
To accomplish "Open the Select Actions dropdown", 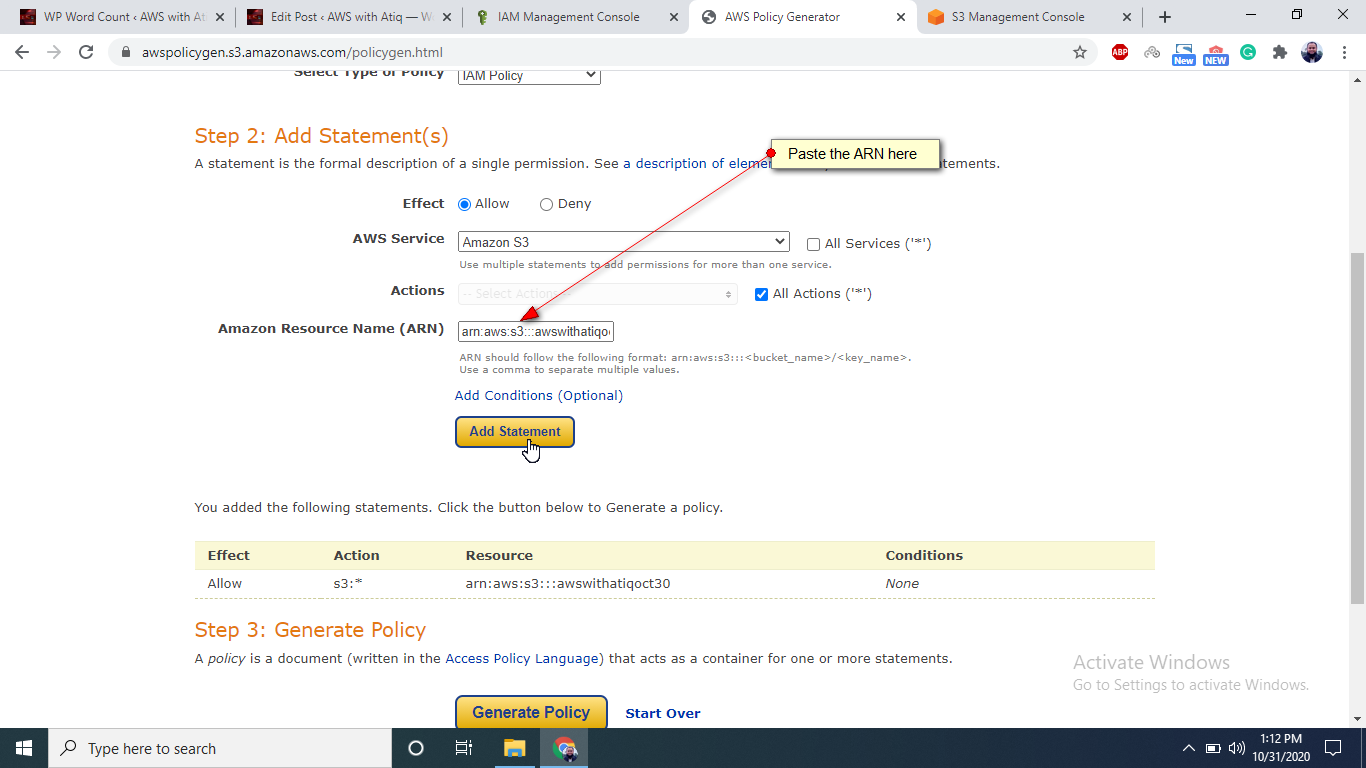I will tap(597, 293).
